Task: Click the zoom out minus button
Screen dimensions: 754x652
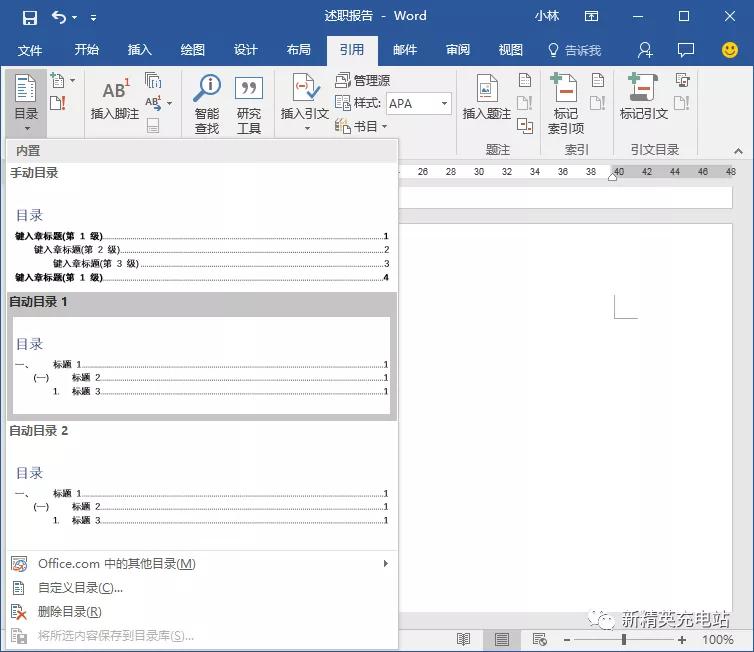Action: point(567,640)
